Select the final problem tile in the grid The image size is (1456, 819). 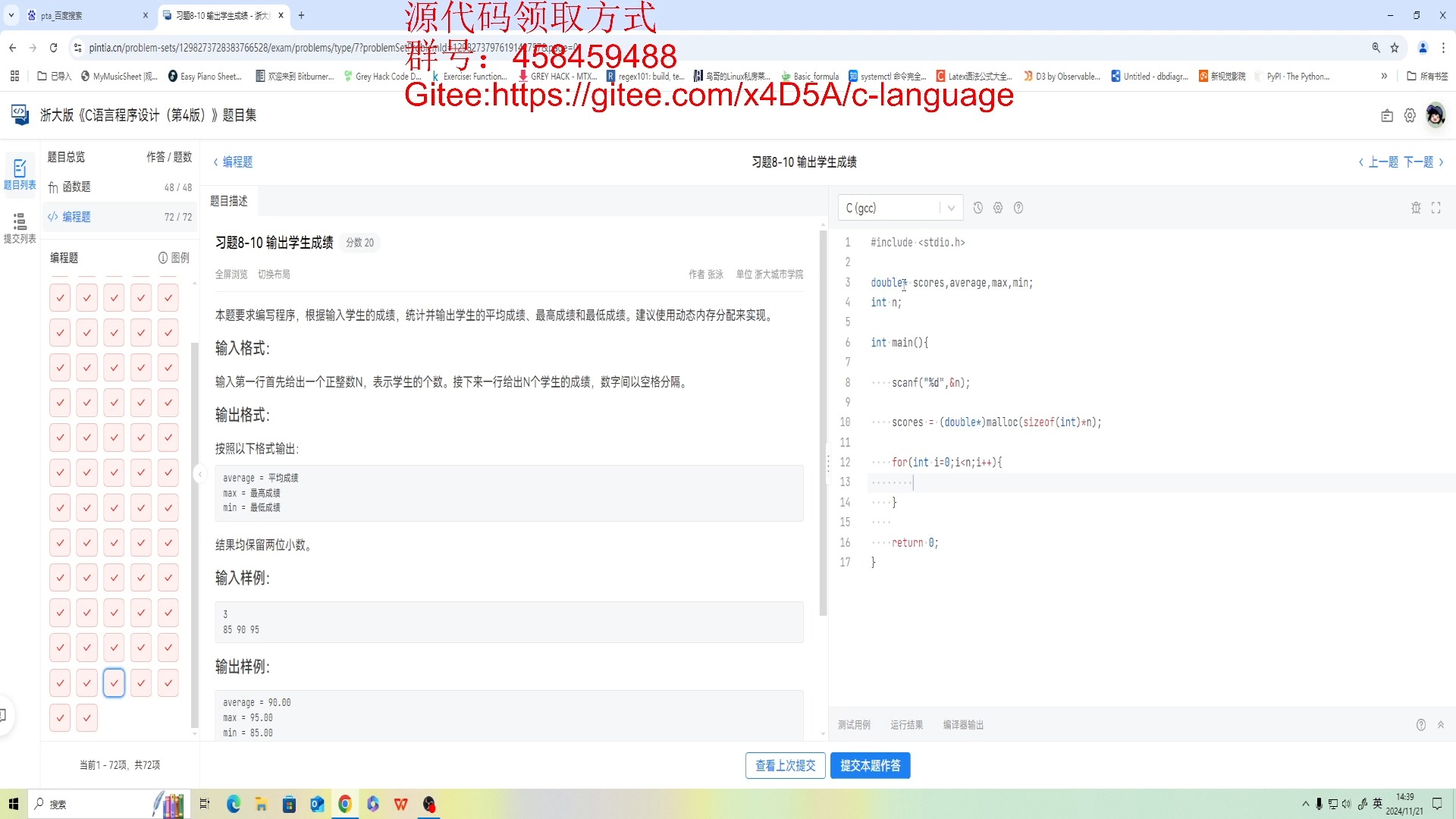pyautogui.click(x=87, y=717)
